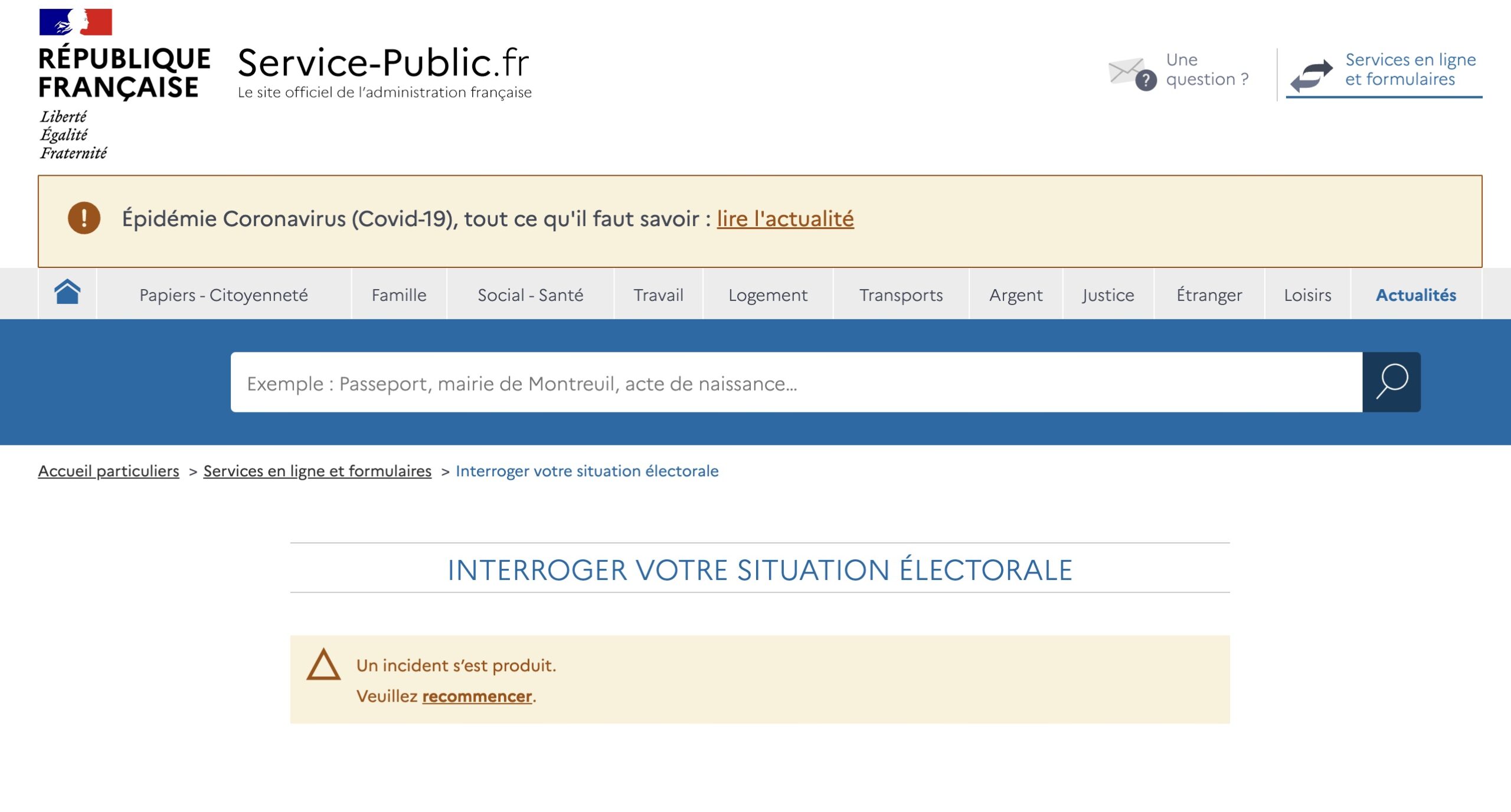Viewport: 1511px width, 812px height.
Task: Open the "Accueil particuliers" breadcrumb link
Action: coord(109,471)
